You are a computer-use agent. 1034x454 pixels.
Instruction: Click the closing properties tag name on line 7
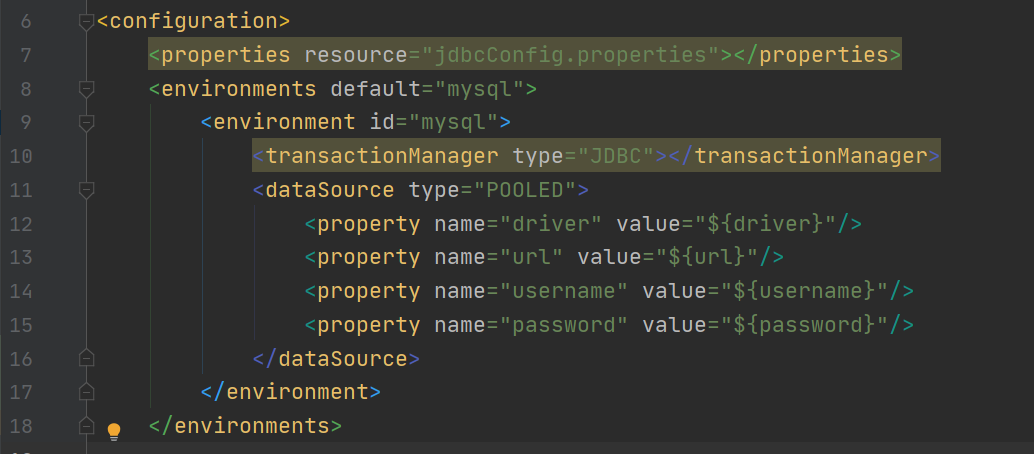824,55
